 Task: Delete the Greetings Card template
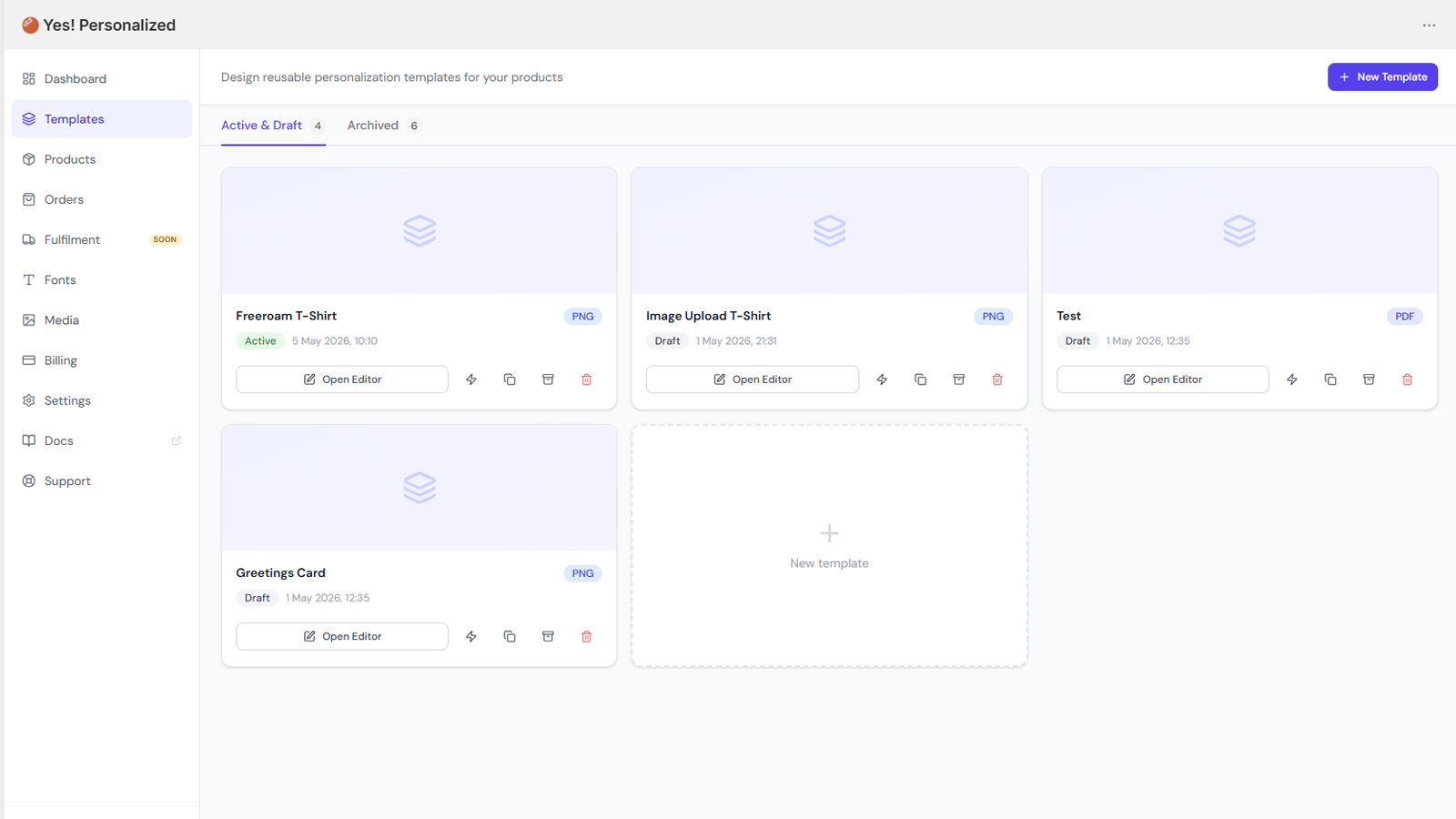coord(586,636)
